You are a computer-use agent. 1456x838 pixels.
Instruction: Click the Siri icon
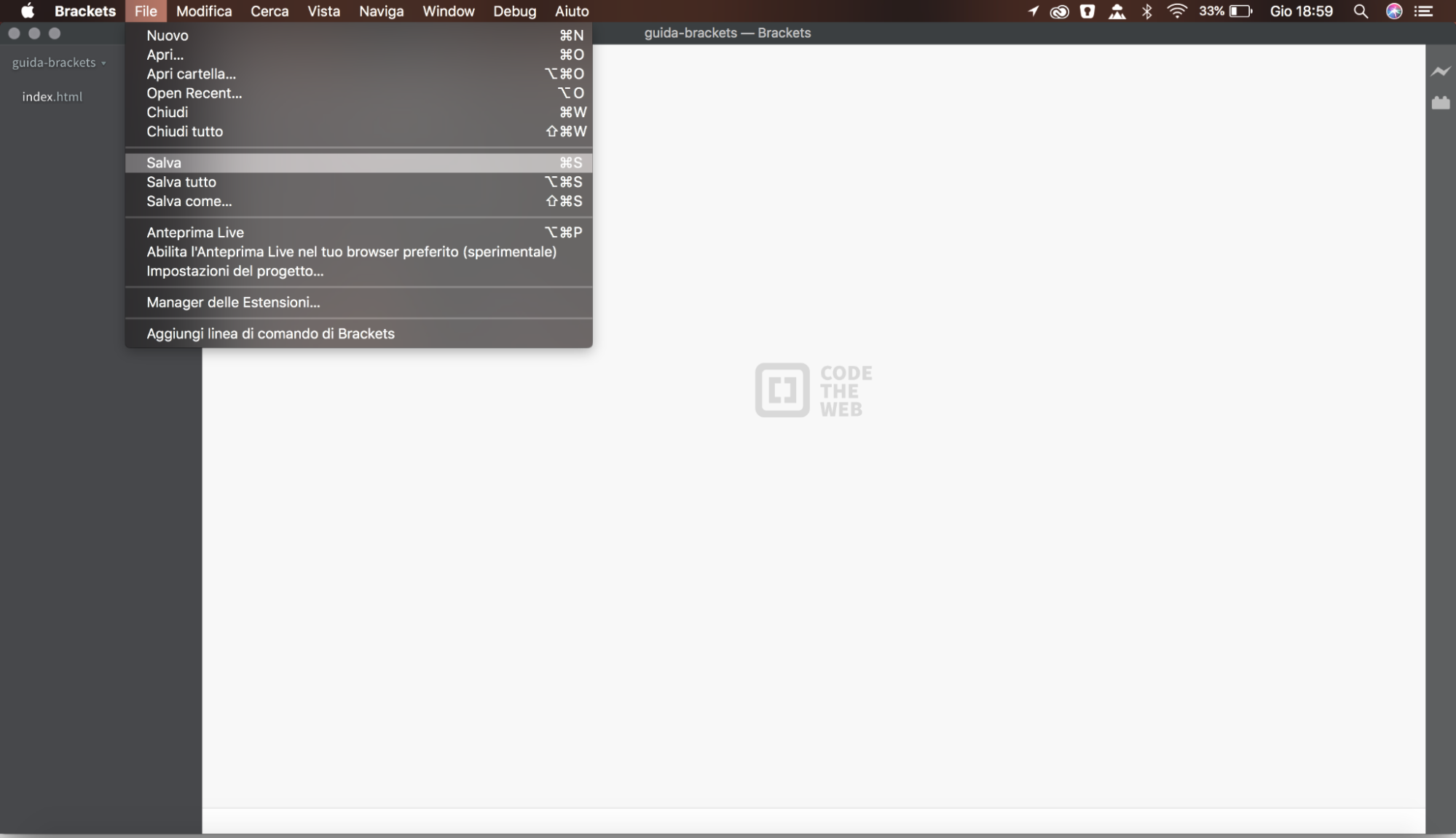[1393, 11]
